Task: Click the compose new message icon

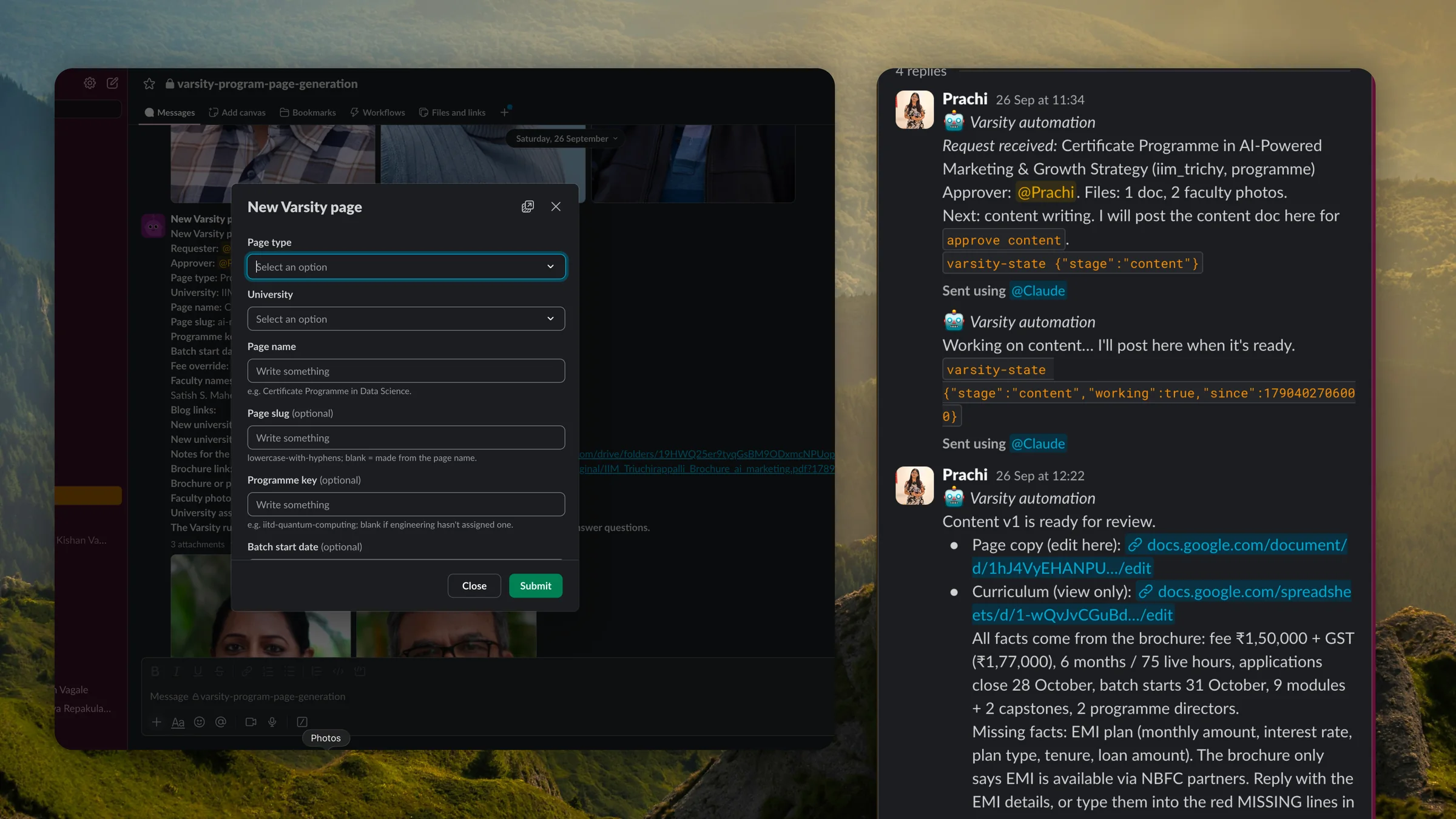Action: click(113, 83)
